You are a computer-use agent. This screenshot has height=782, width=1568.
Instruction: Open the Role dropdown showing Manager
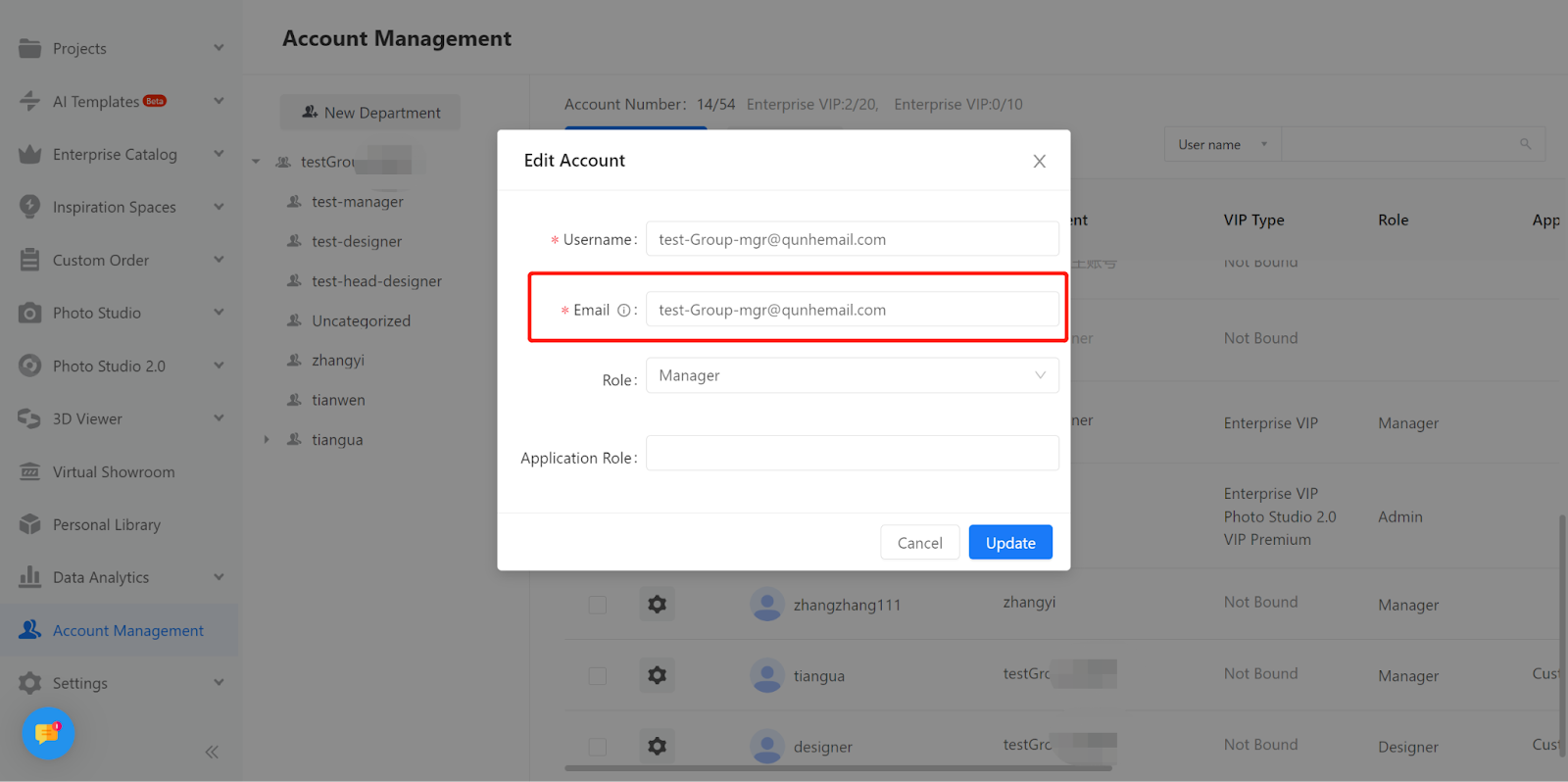tap(851, 376)
